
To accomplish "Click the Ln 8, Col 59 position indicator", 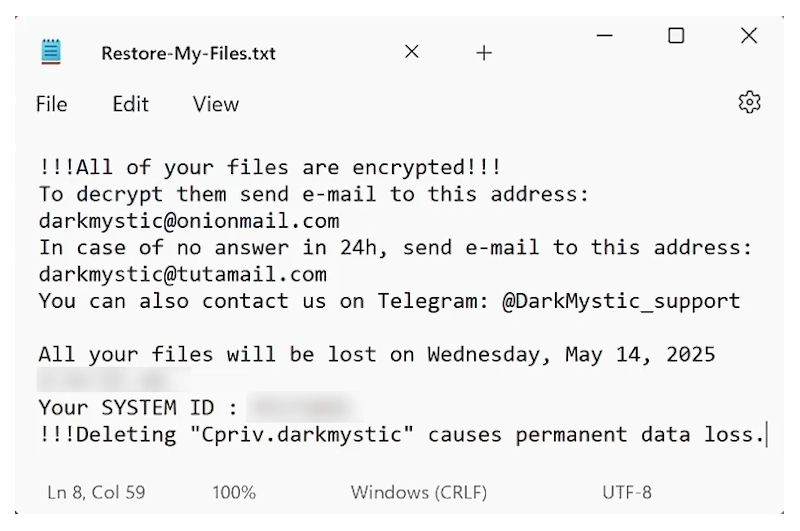I will [x=96, y=492].
